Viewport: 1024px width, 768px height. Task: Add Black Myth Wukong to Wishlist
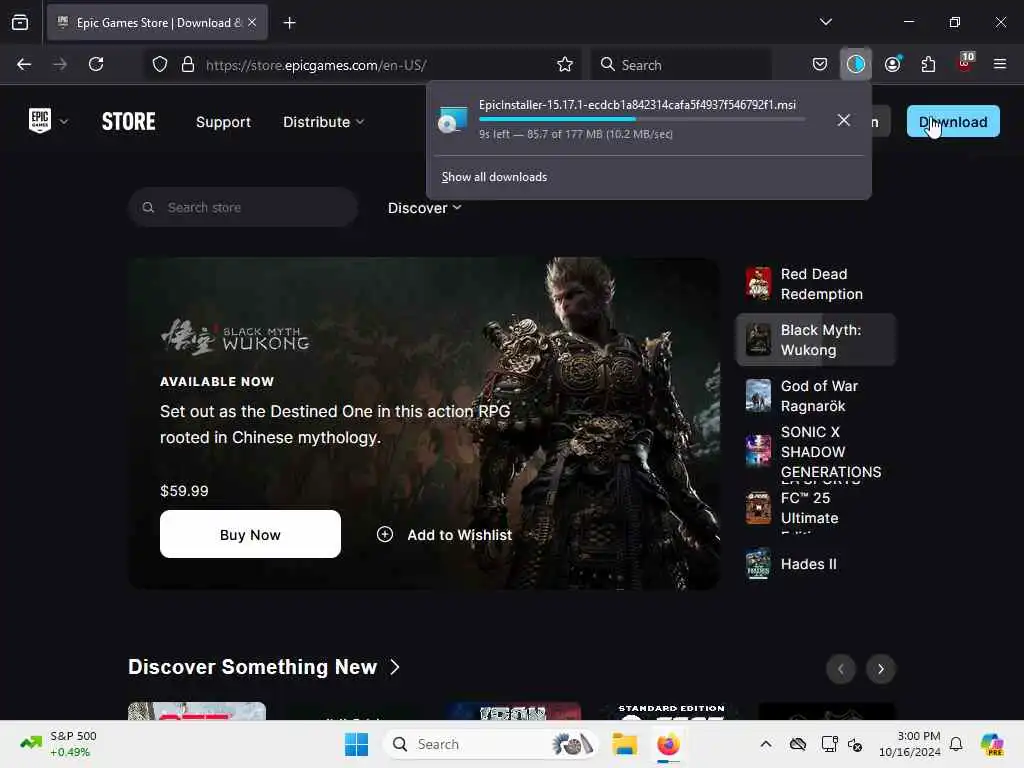444,535
